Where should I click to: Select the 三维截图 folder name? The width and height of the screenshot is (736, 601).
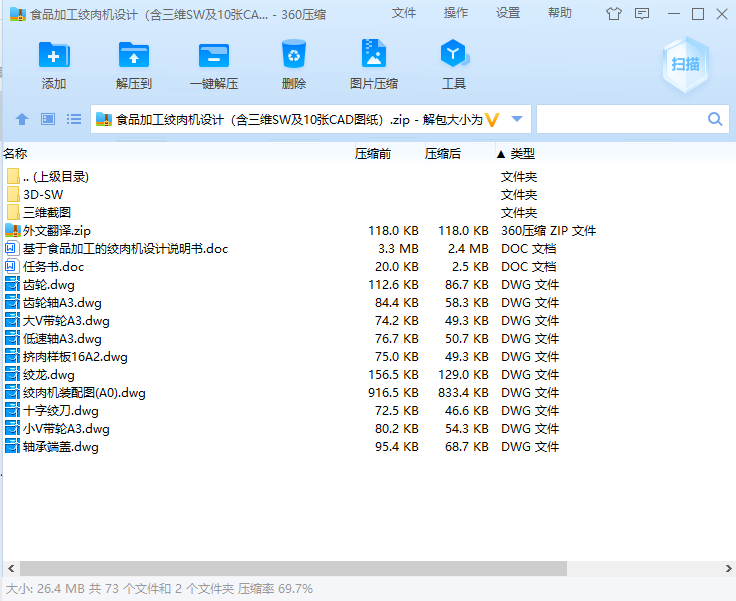point(47,212)
